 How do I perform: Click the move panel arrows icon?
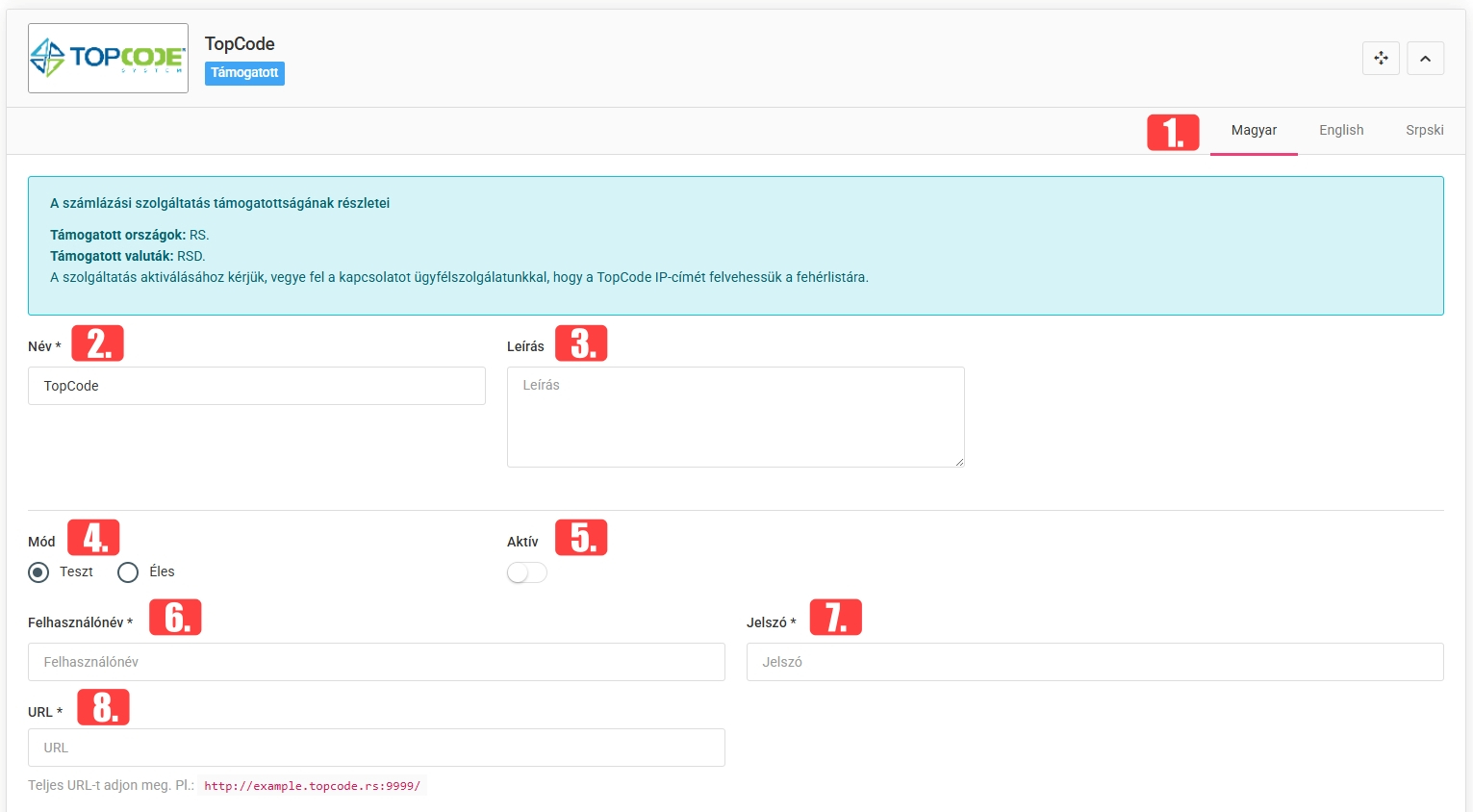1381,58
